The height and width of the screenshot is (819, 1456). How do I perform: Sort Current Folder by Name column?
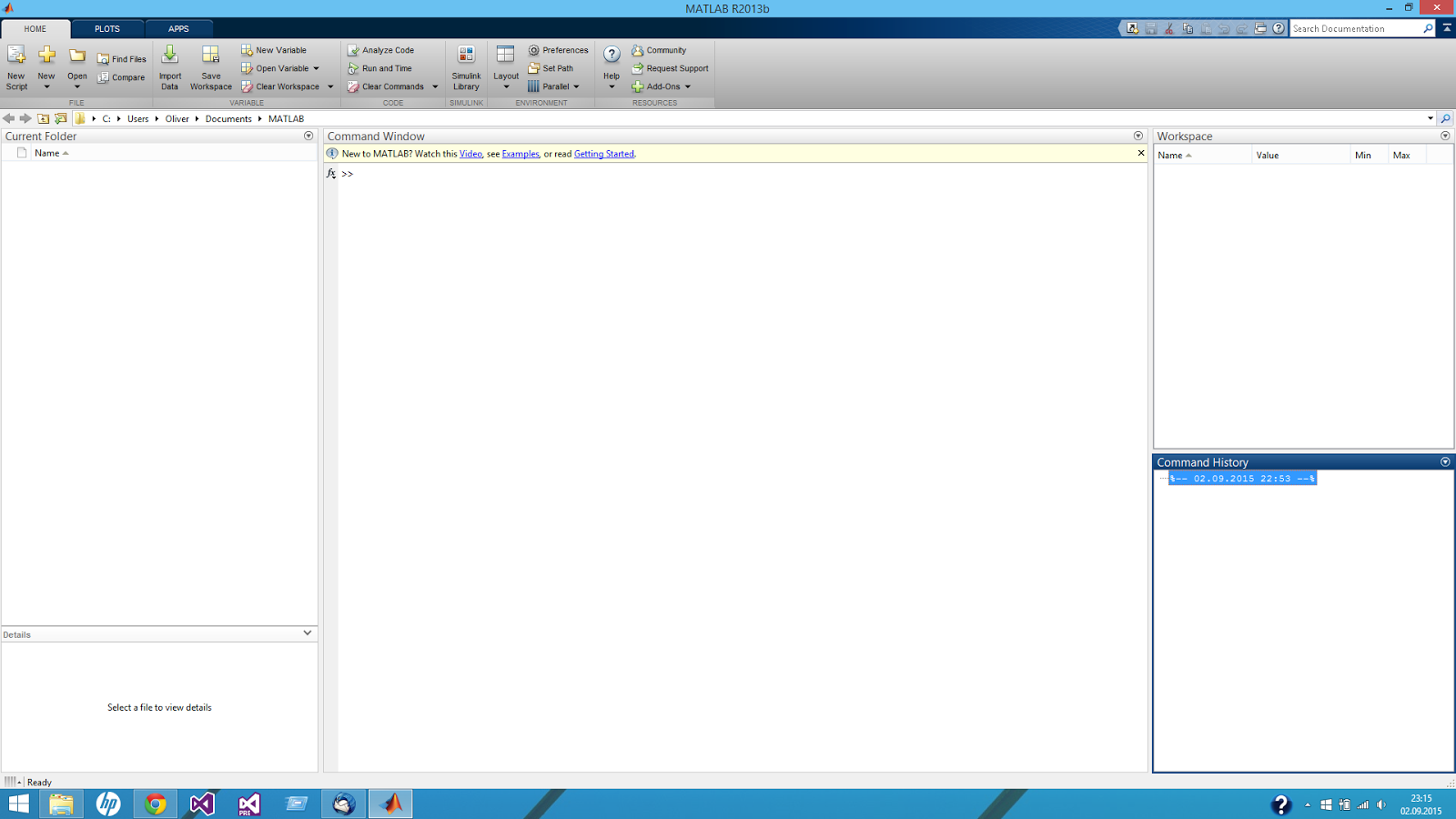[x=52, y=153]
